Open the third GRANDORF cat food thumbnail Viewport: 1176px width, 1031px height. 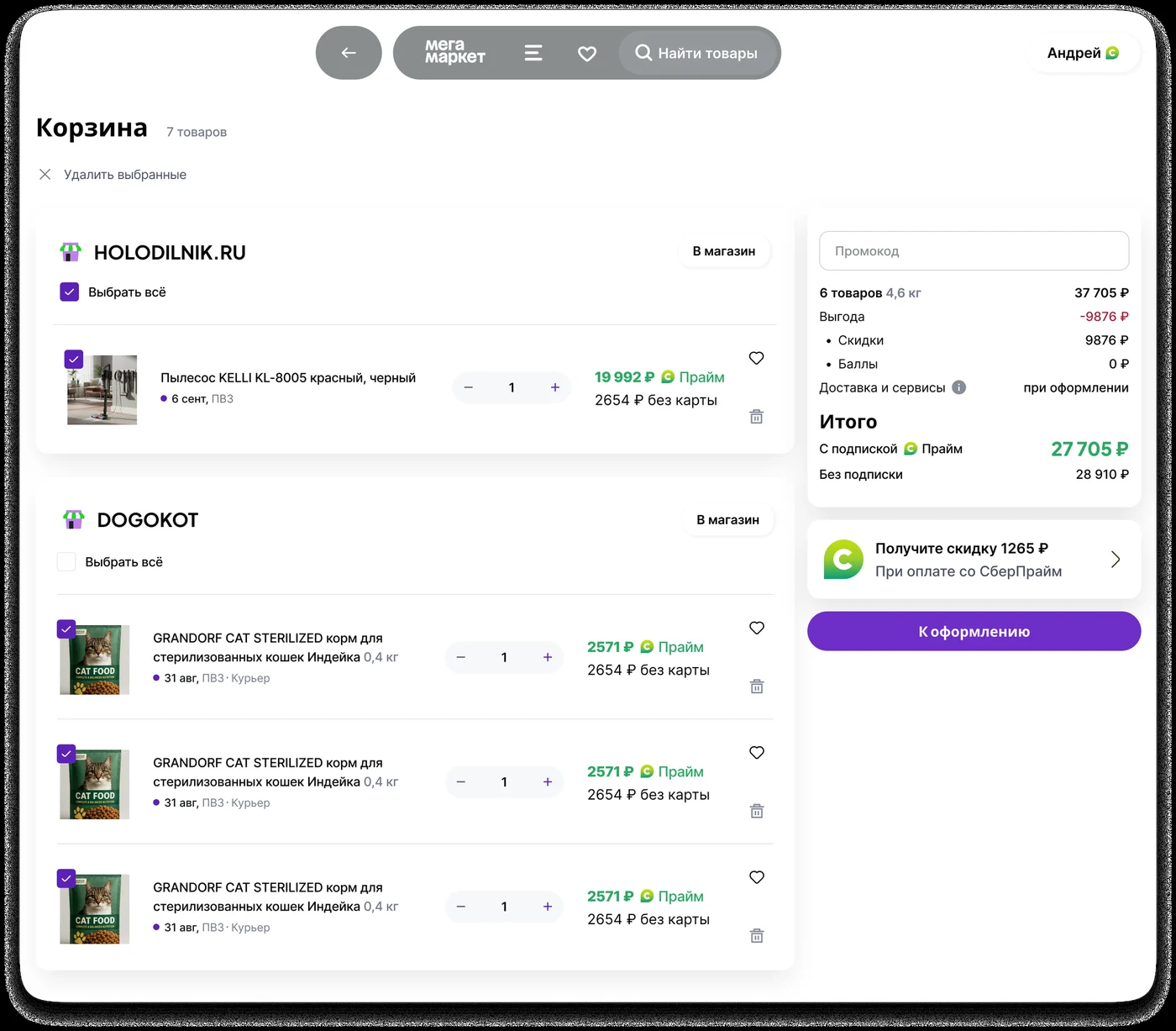[x=95, y=909]
